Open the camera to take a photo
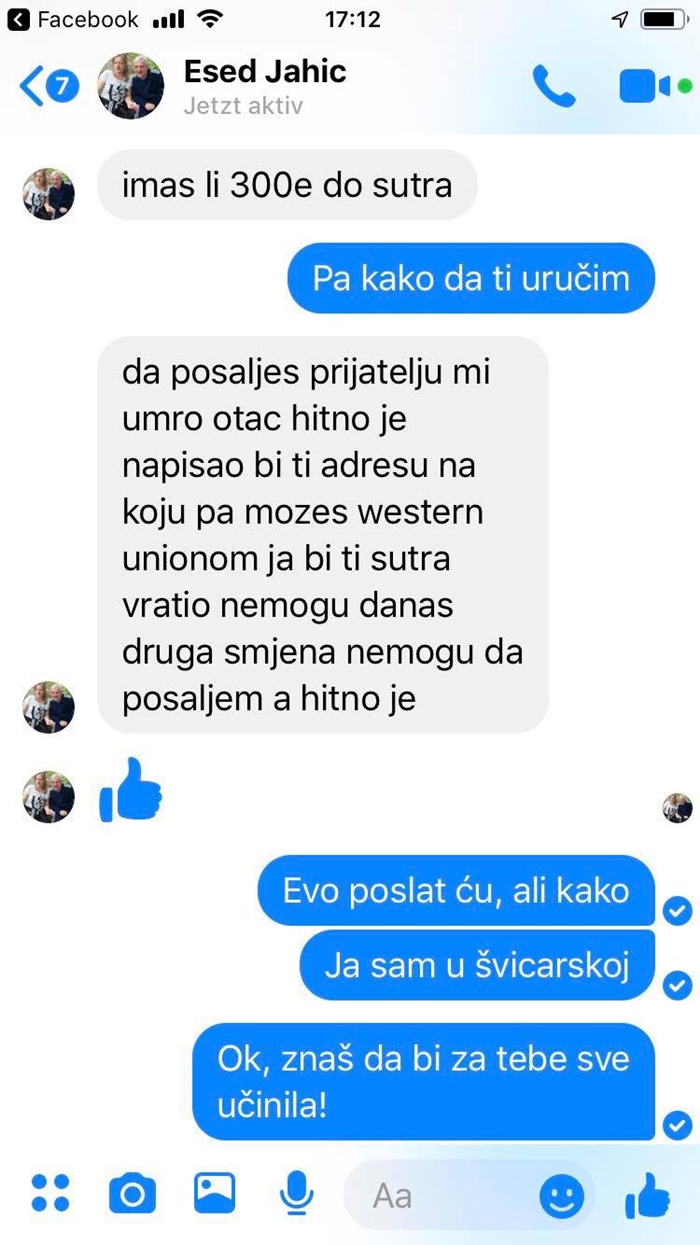The image size is (700, 1245). click(132, 1193)
